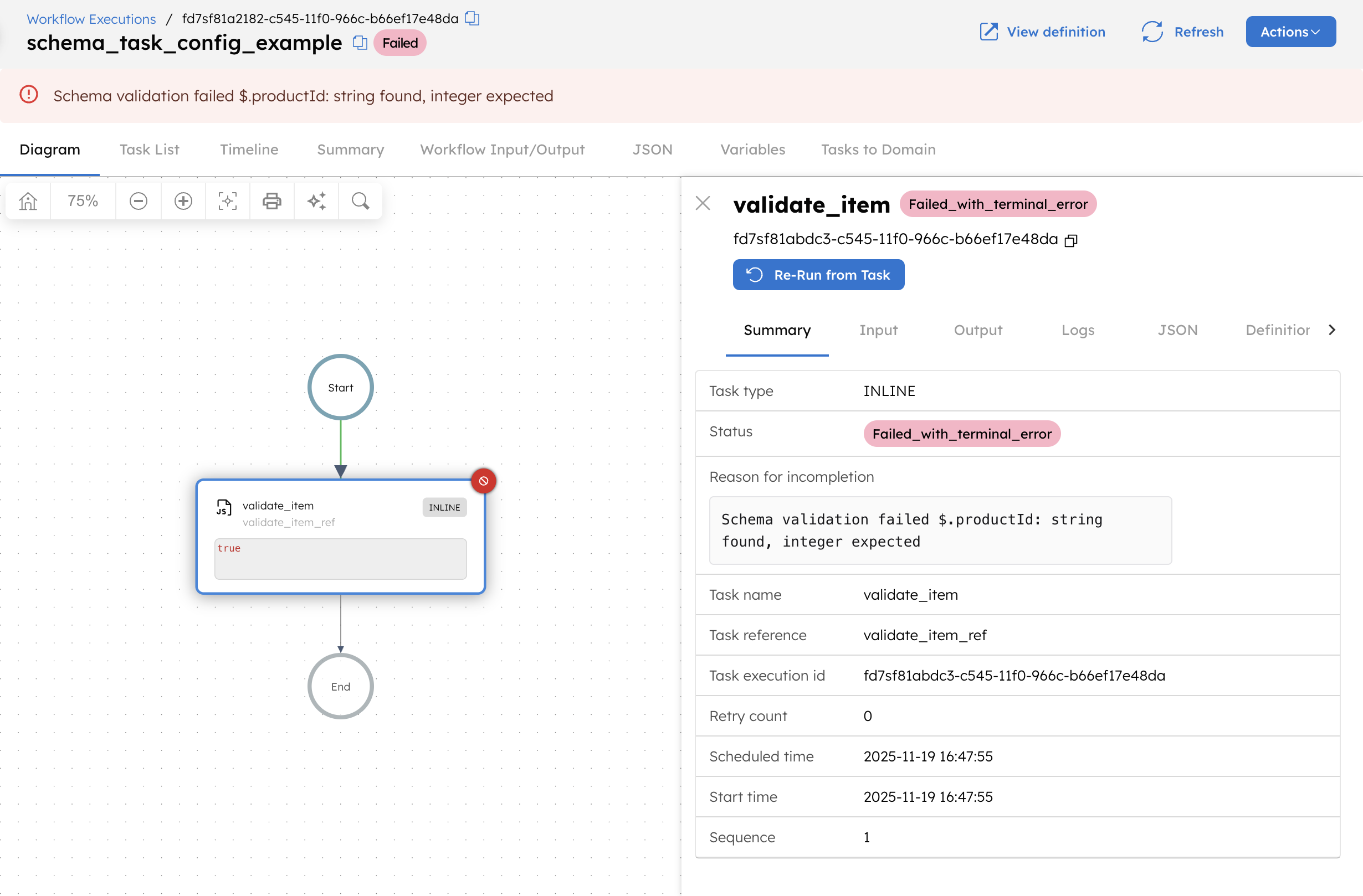1363x896 pixels.
Task: Switch to the Task List tab
Action: coord(150,150)
